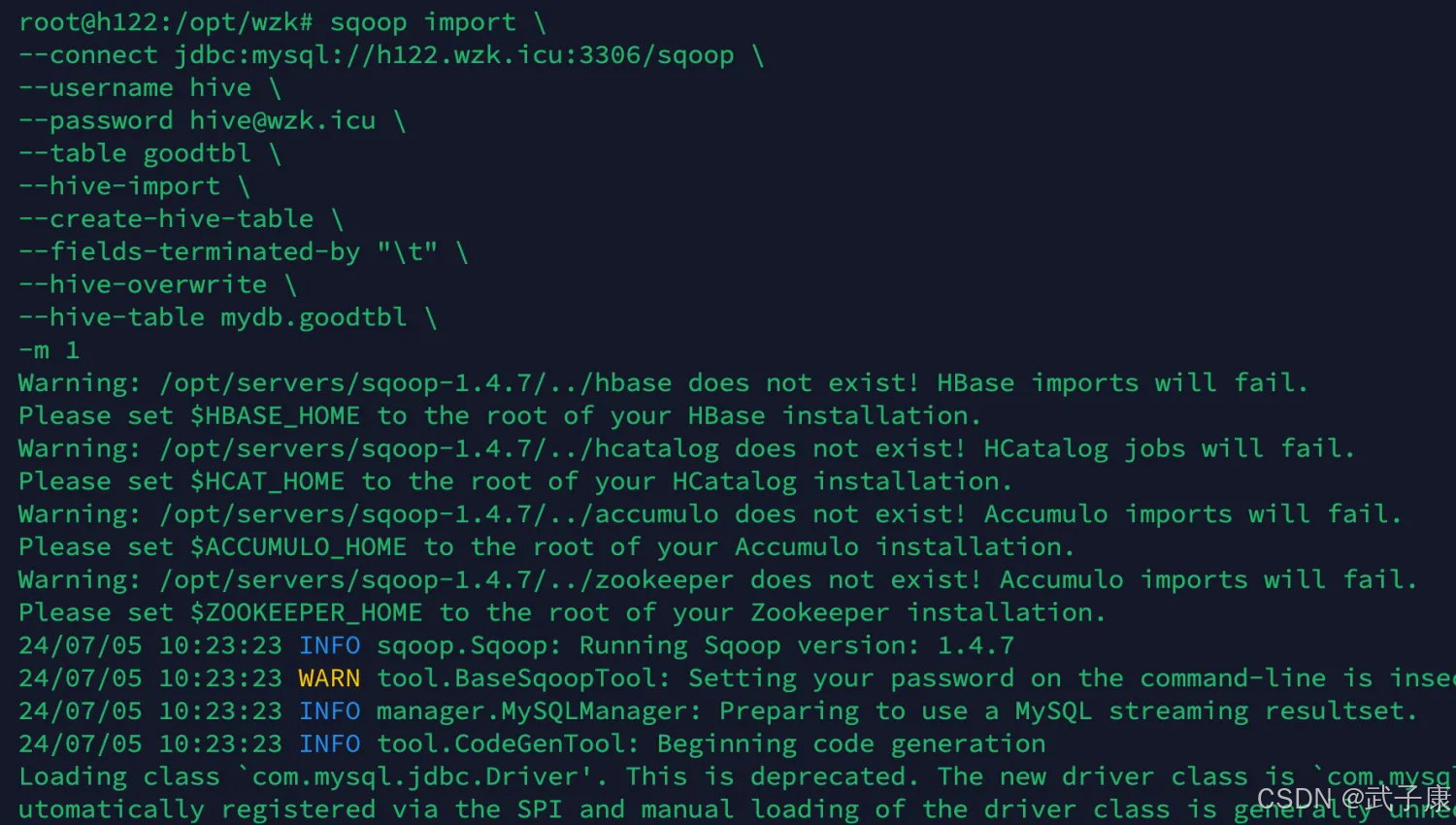Click the '-m 1' mapper argument

point(50,350)
